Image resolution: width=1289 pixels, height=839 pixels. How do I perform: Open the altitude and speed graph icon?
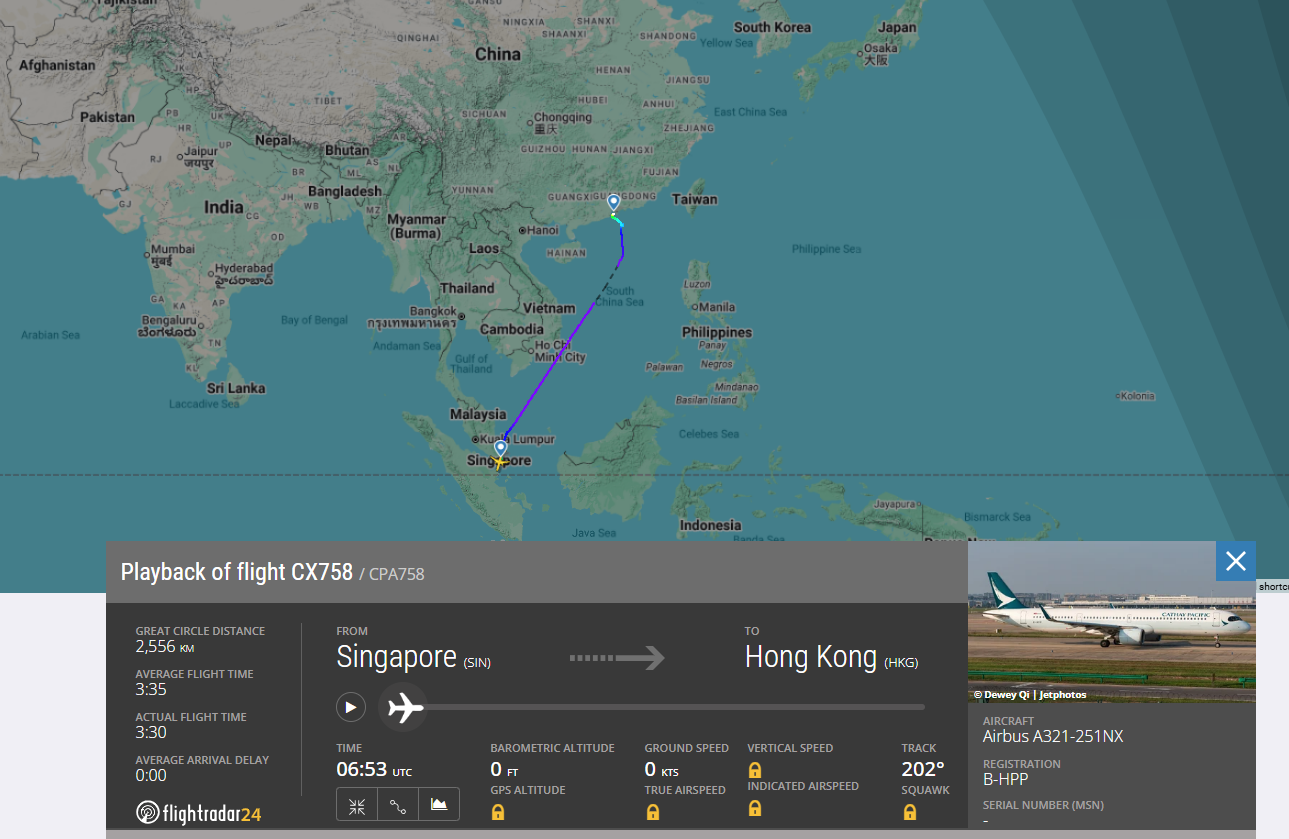coord(438,805)
